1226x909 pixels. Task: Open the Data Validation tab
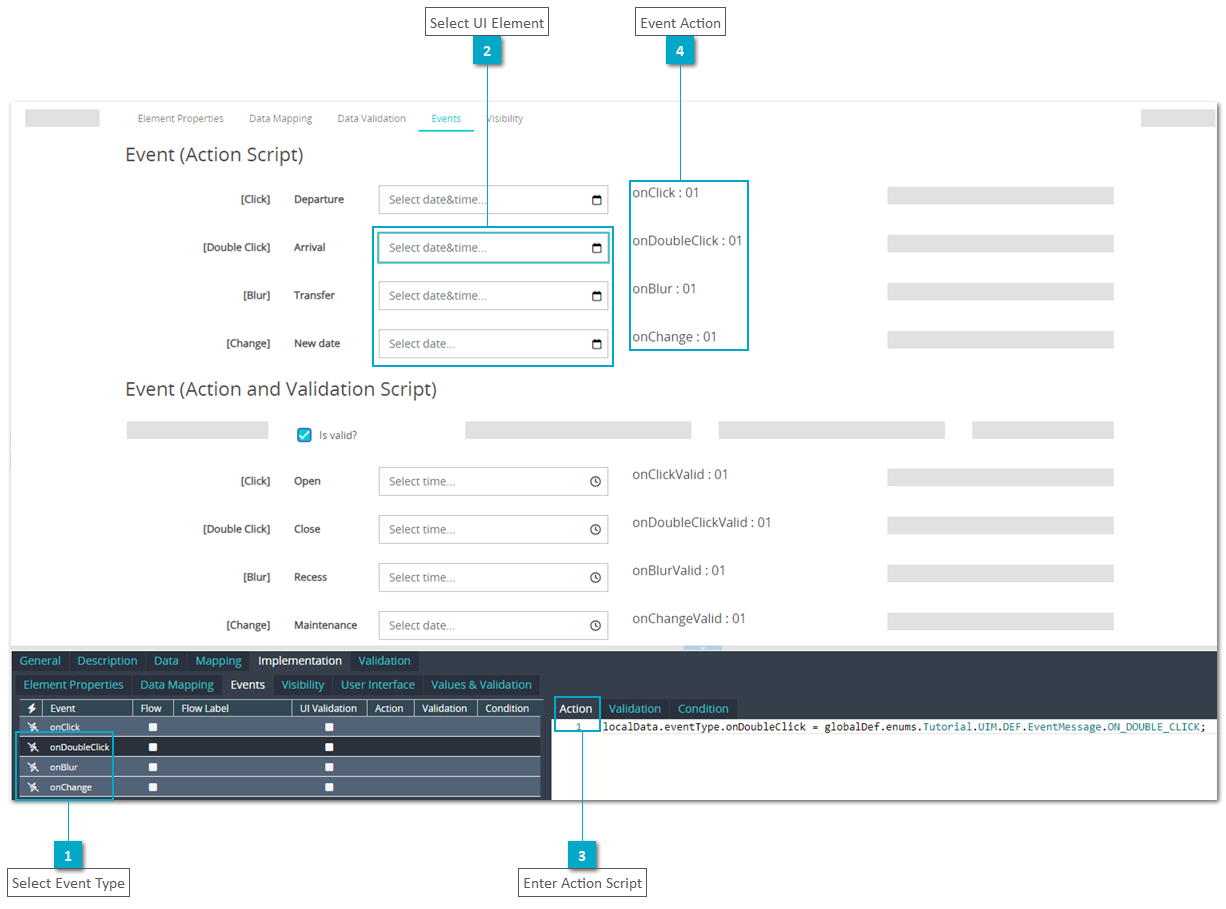[x=372, y=118]
